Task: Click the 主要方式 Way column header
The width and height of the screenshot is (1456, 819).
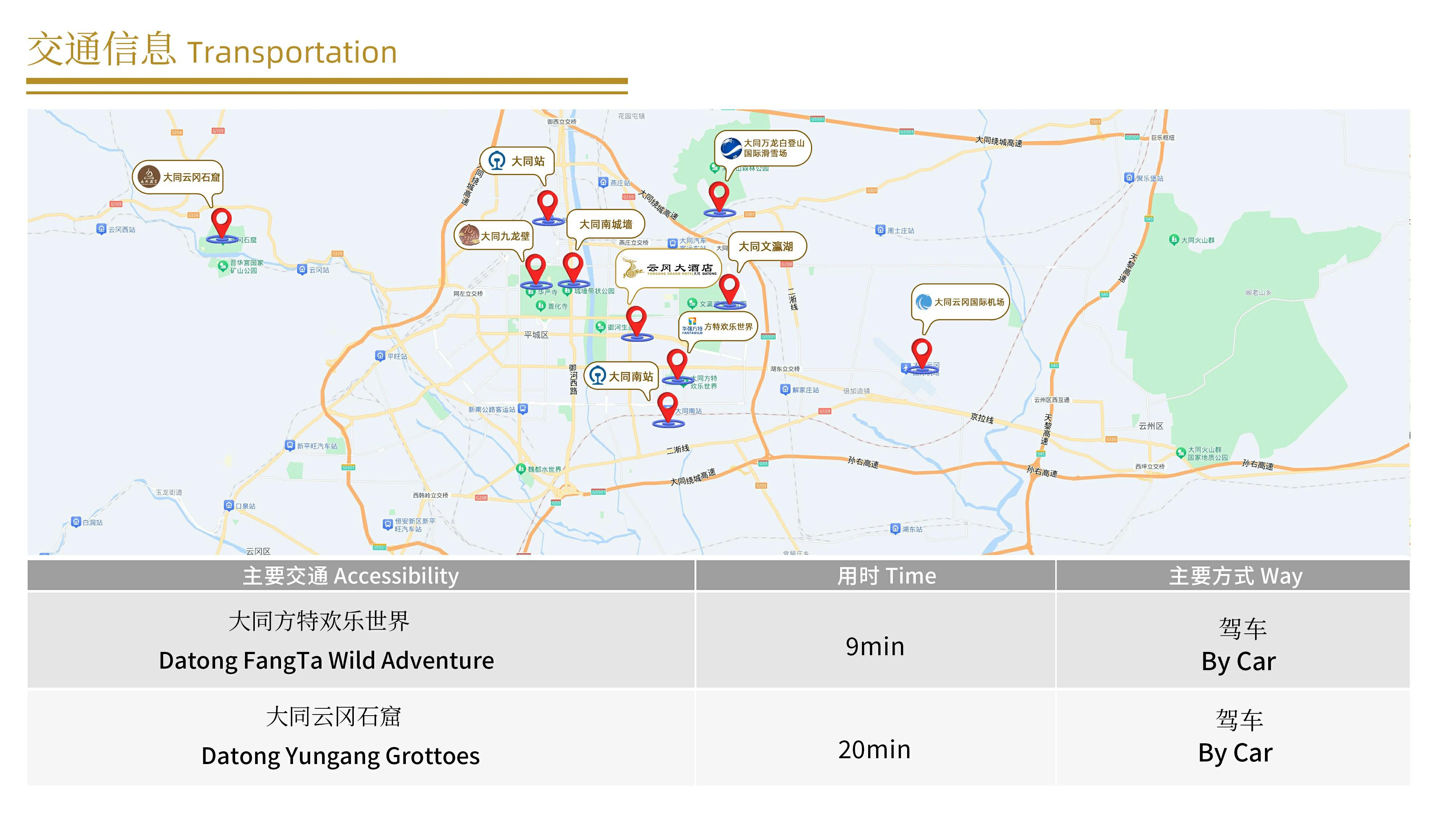Action: coord(1233,575)
